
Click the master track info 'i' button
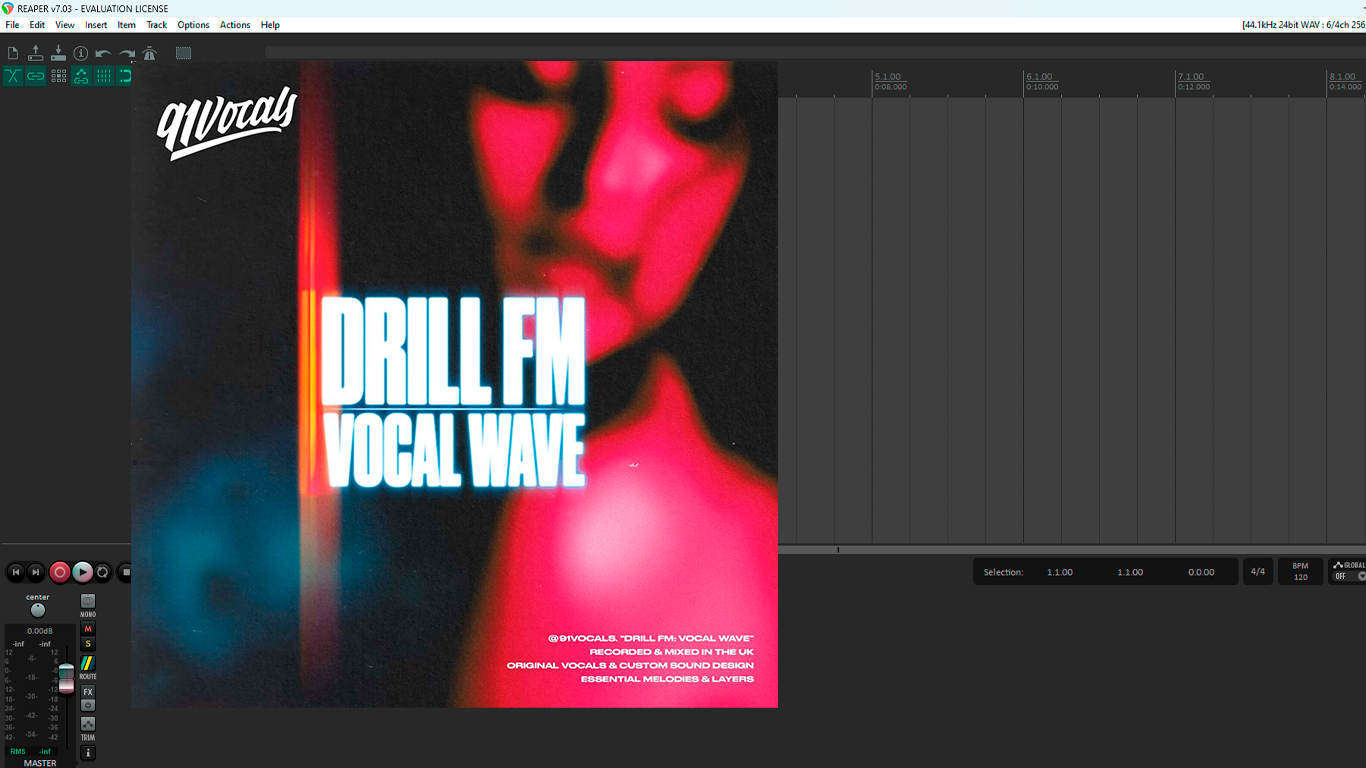88,753
